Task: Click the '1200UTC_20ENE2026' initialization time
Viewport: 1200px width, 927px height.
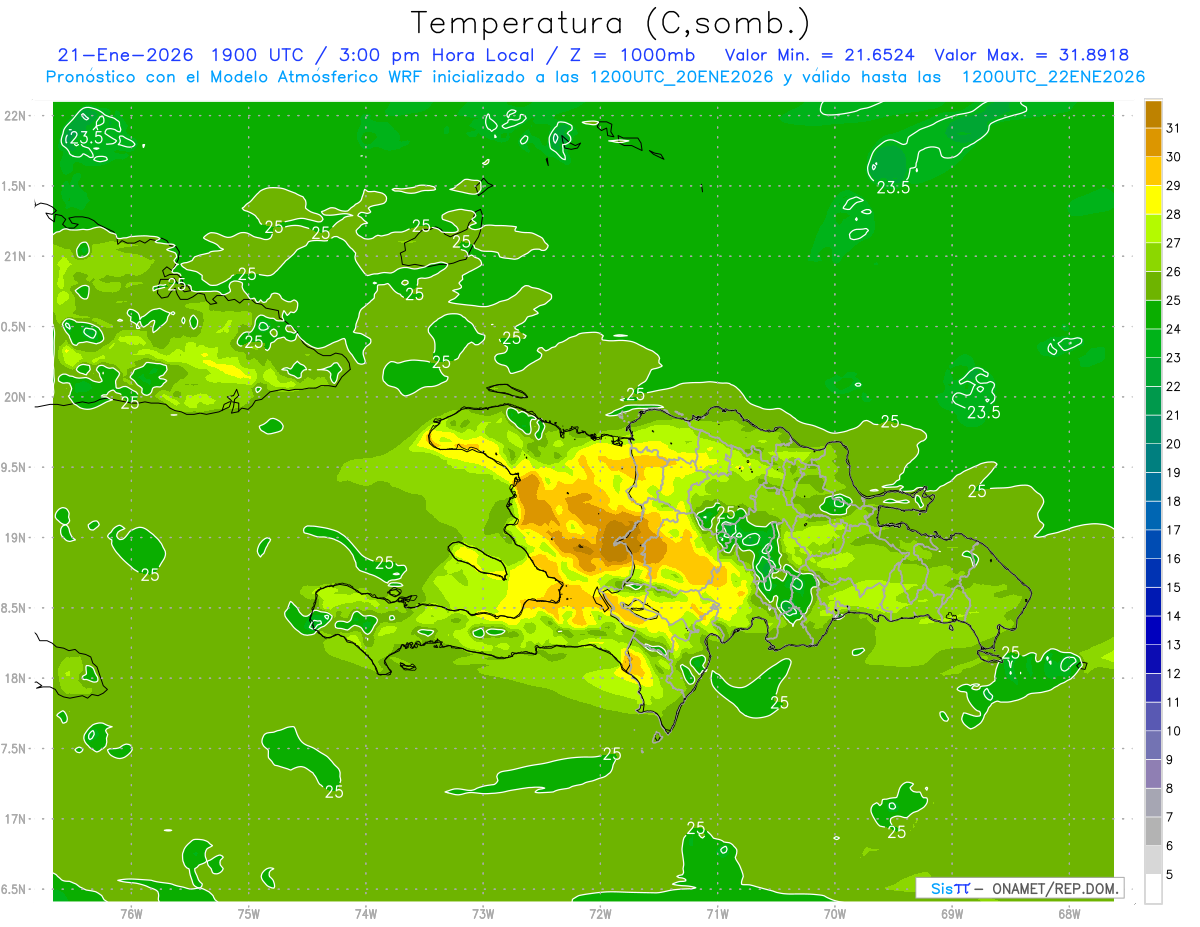Action: pos(678,77)
